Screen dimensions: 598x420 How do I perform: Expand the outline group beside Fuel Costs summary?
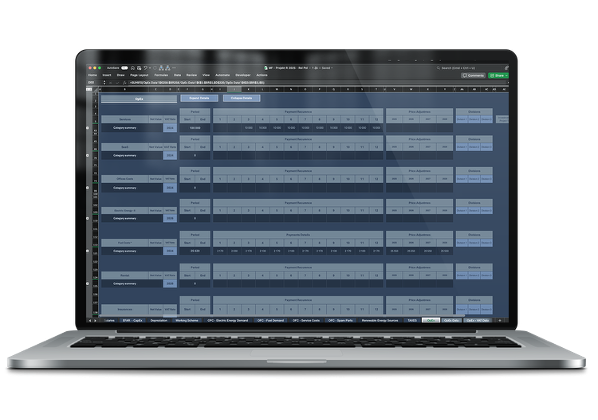coord(88,251)
